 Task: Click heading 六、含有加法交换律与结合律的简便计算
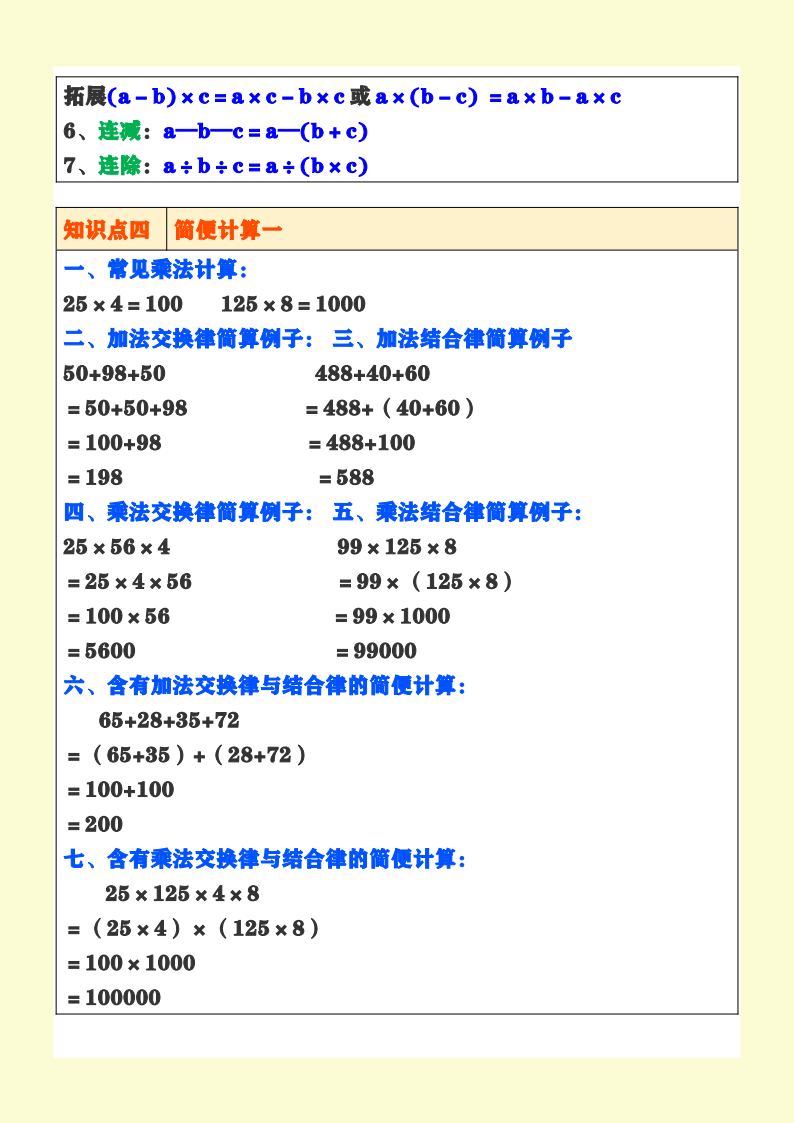click(265, 686)
